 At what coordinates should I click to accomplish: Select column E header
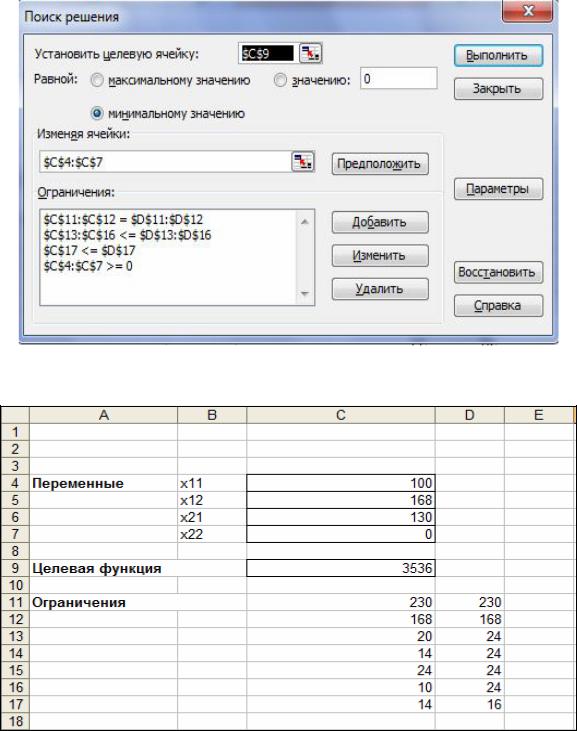coord(539,415)
